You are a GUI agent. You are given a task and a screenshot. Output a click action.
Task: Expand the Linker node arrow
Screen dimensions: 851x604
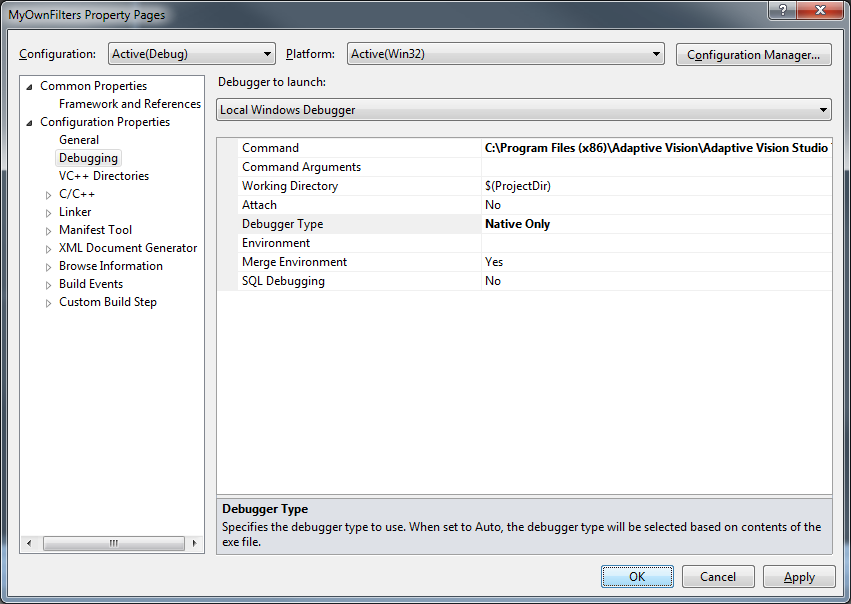pyautogui.click(x=48, y=213)
